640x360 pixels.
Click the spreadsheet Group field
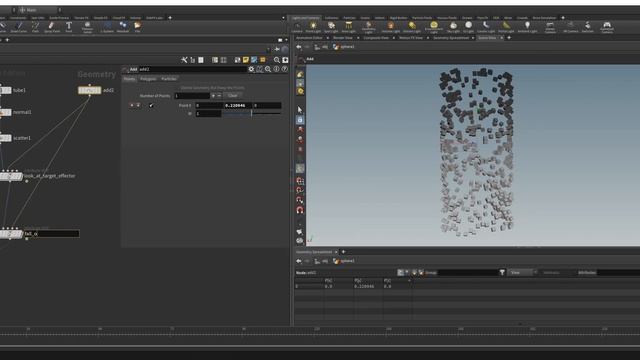coord(467,272)
